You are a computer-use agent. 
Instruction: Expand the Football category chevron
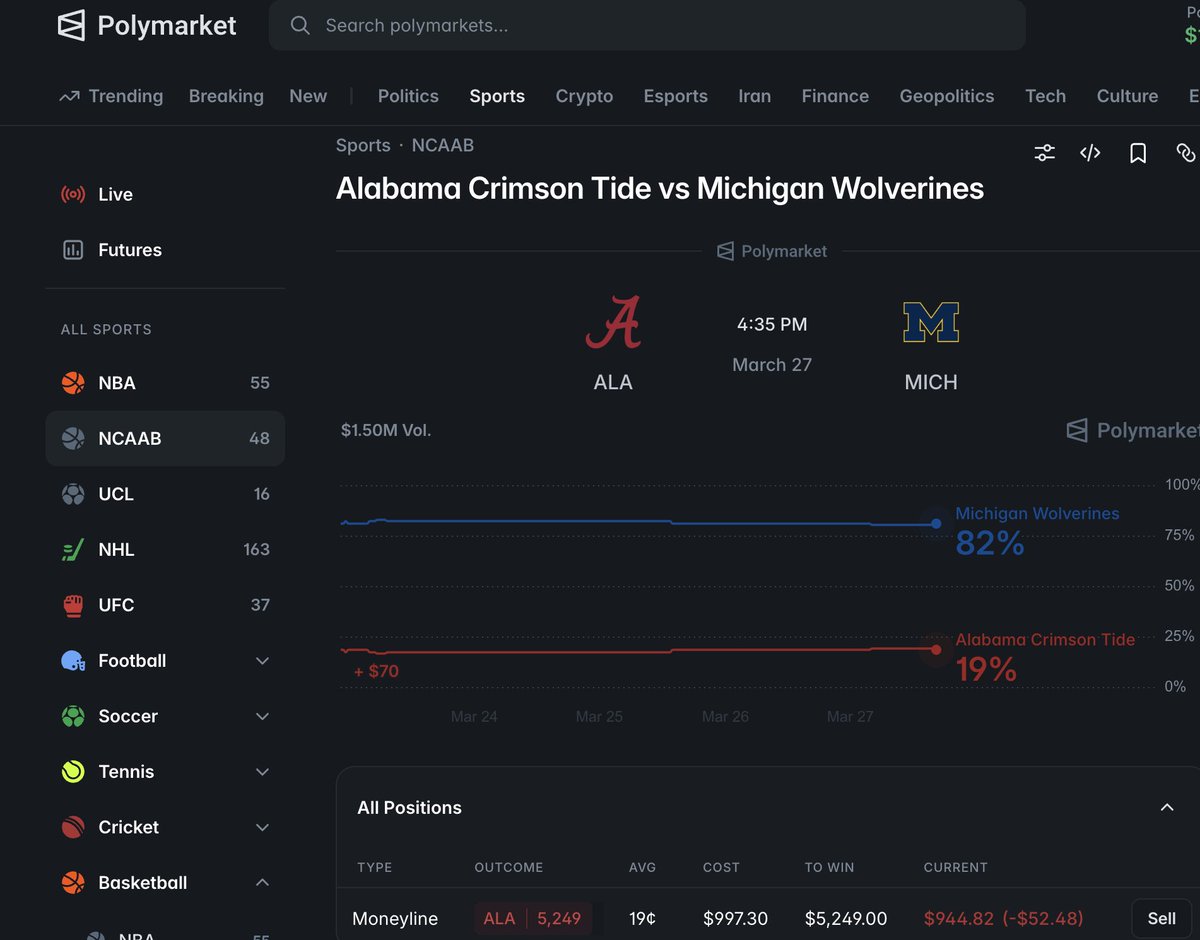coord(263,661)
